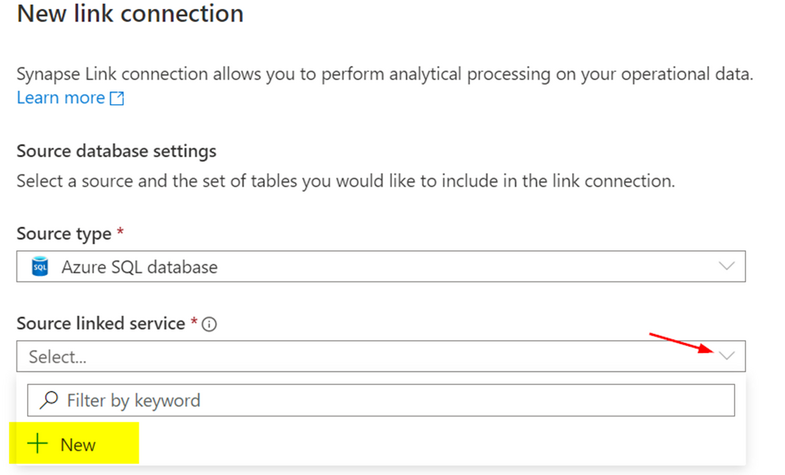The width and height of the screenshot is (785, 475).
Task: Click the external link icon after Learn more
Action: [x=117, y=98]
